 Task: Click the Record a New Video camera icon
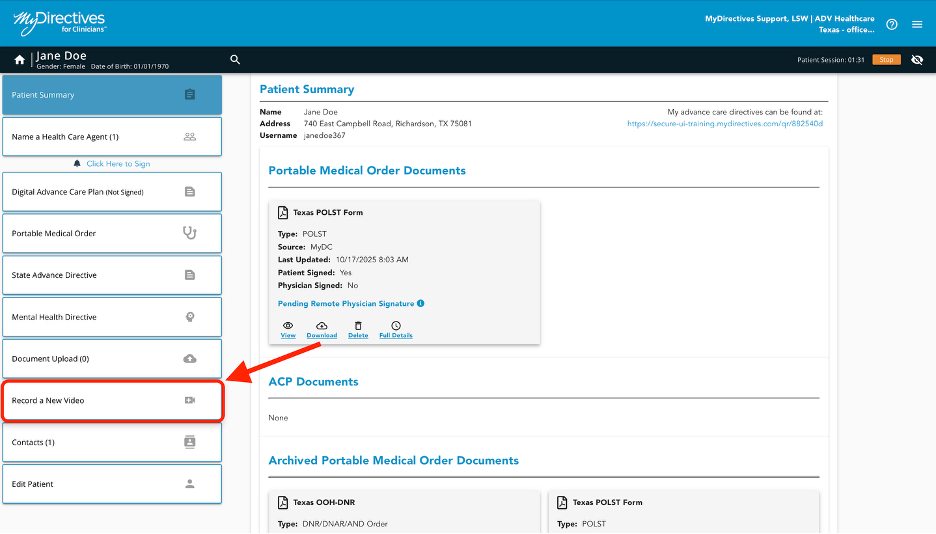(x=190, y=400)
